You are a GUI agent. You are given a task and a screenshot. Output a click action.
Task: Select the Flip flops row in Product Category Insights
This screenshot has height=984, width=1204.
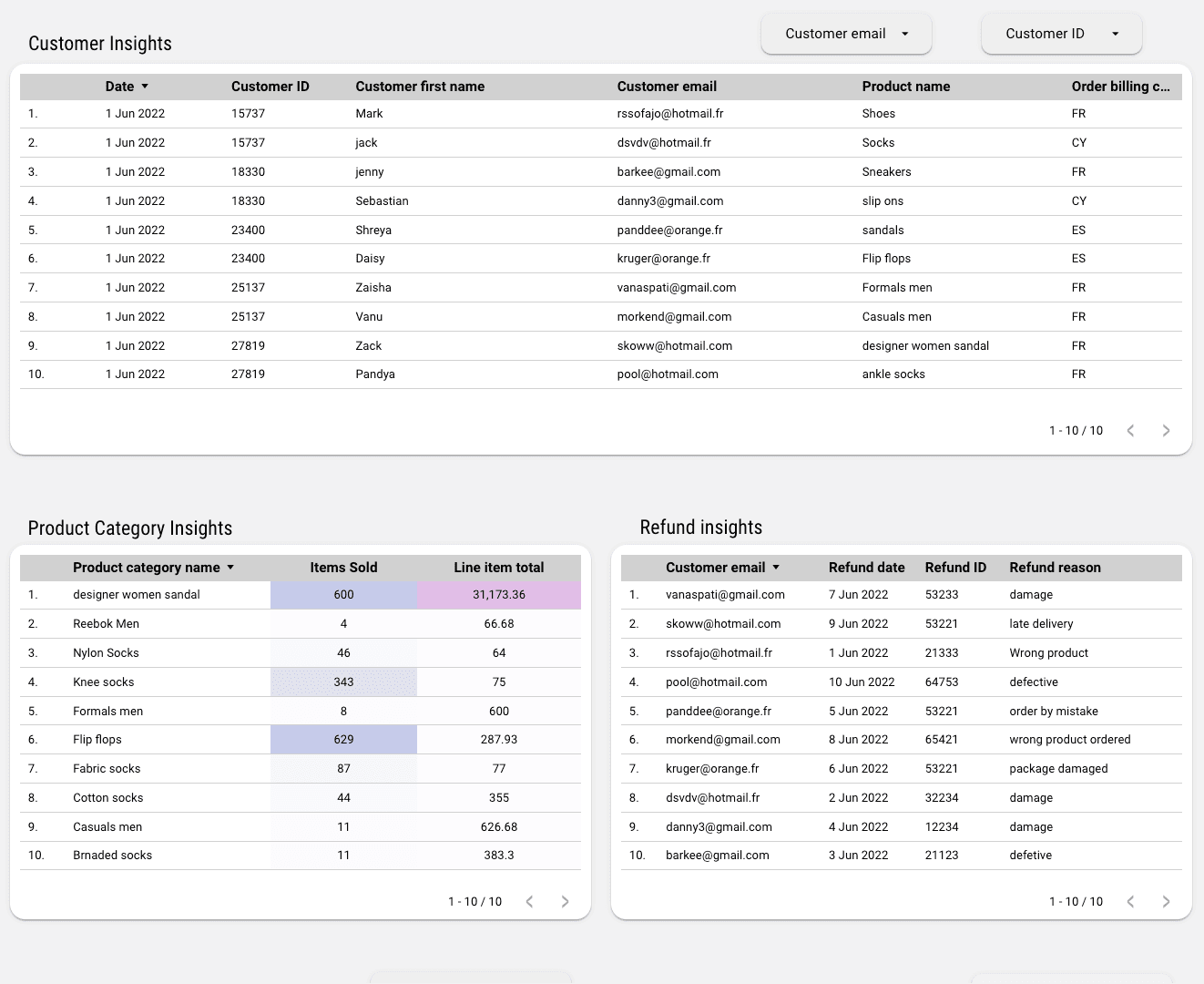coord(97,739)
